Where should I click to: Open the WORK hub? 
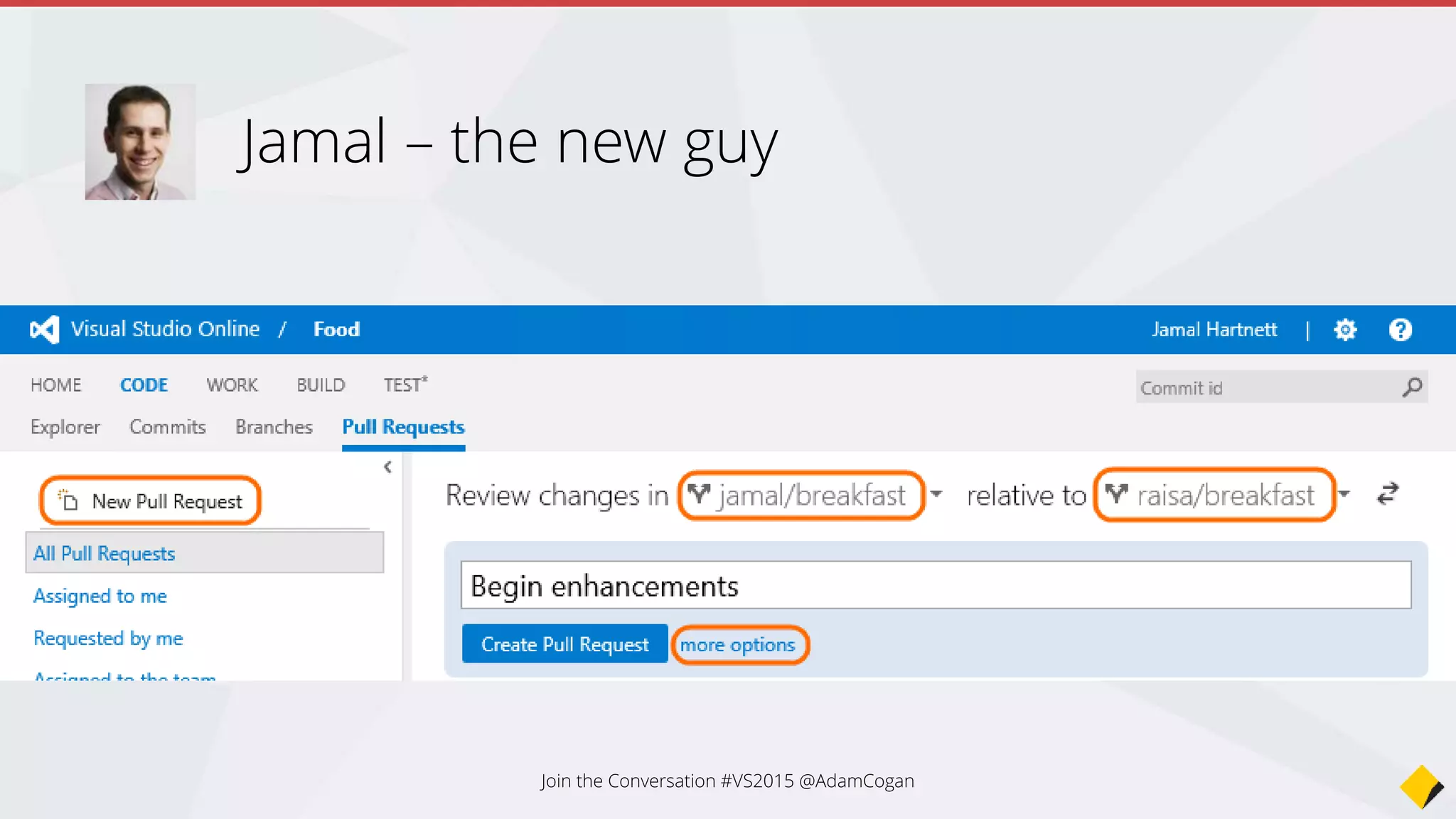(232, 385)
